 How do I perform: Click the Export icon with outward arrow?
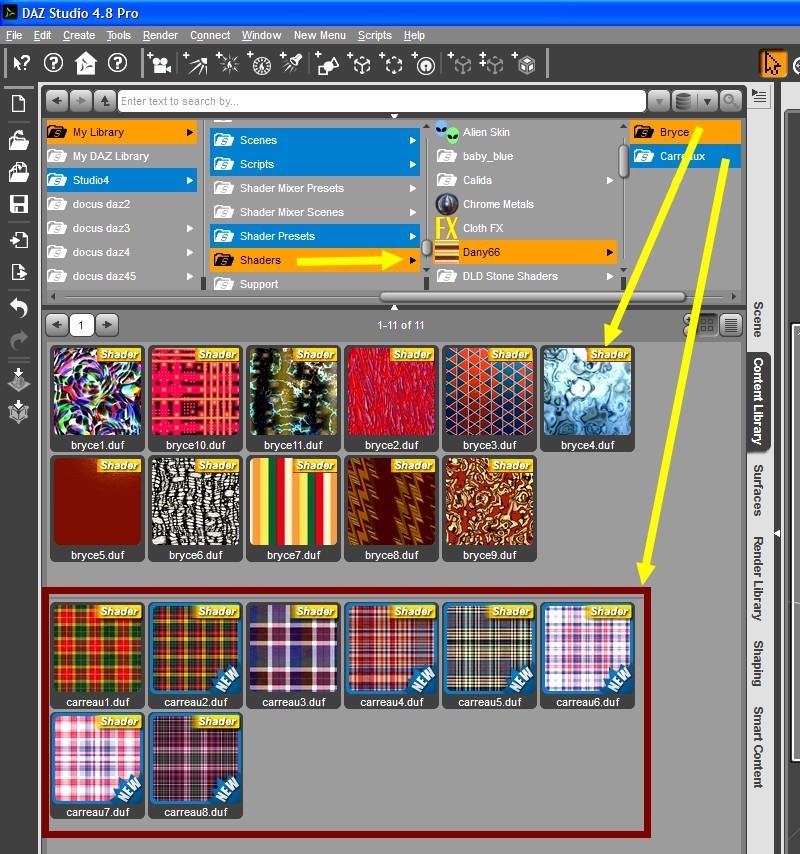click(19, 271)
